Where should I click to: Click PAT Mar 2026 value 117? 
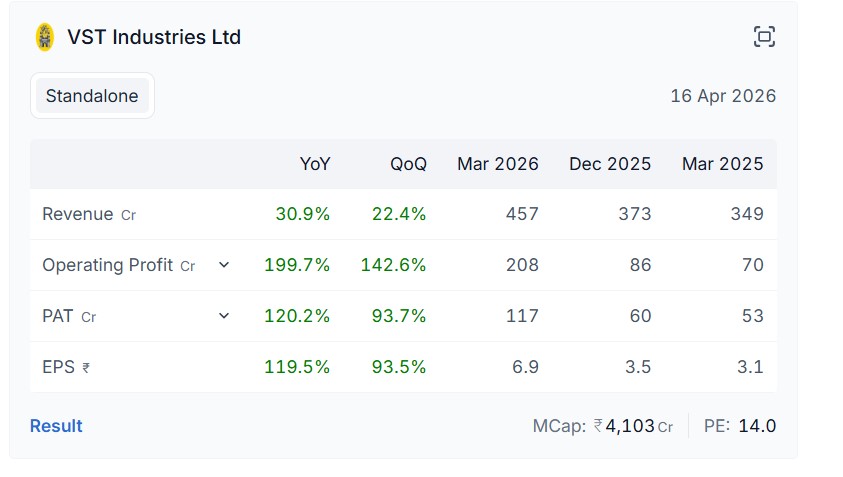click(522, 316)
